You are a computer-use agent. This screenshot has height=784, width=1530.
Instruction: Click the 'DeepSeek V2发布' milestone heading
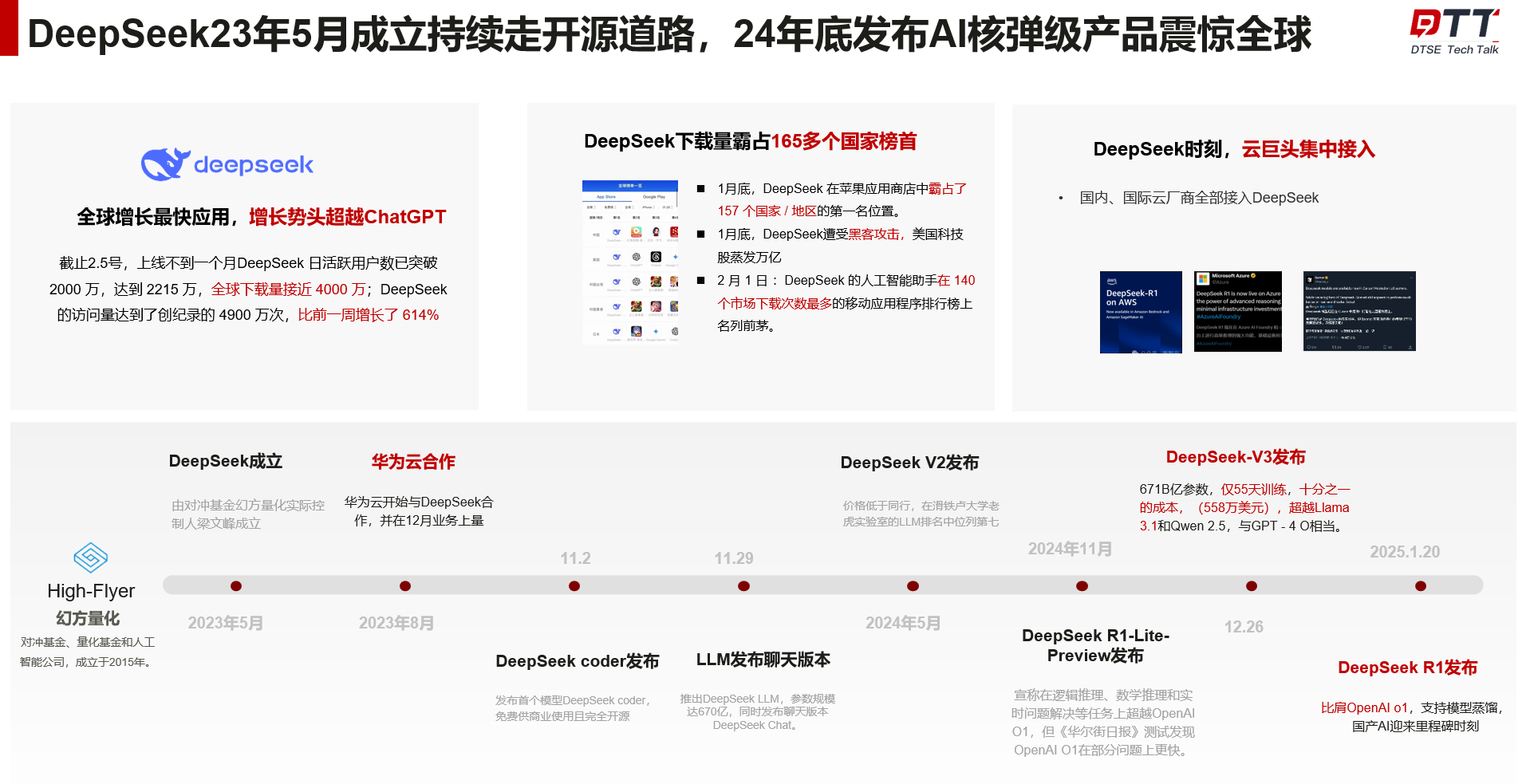909,463
